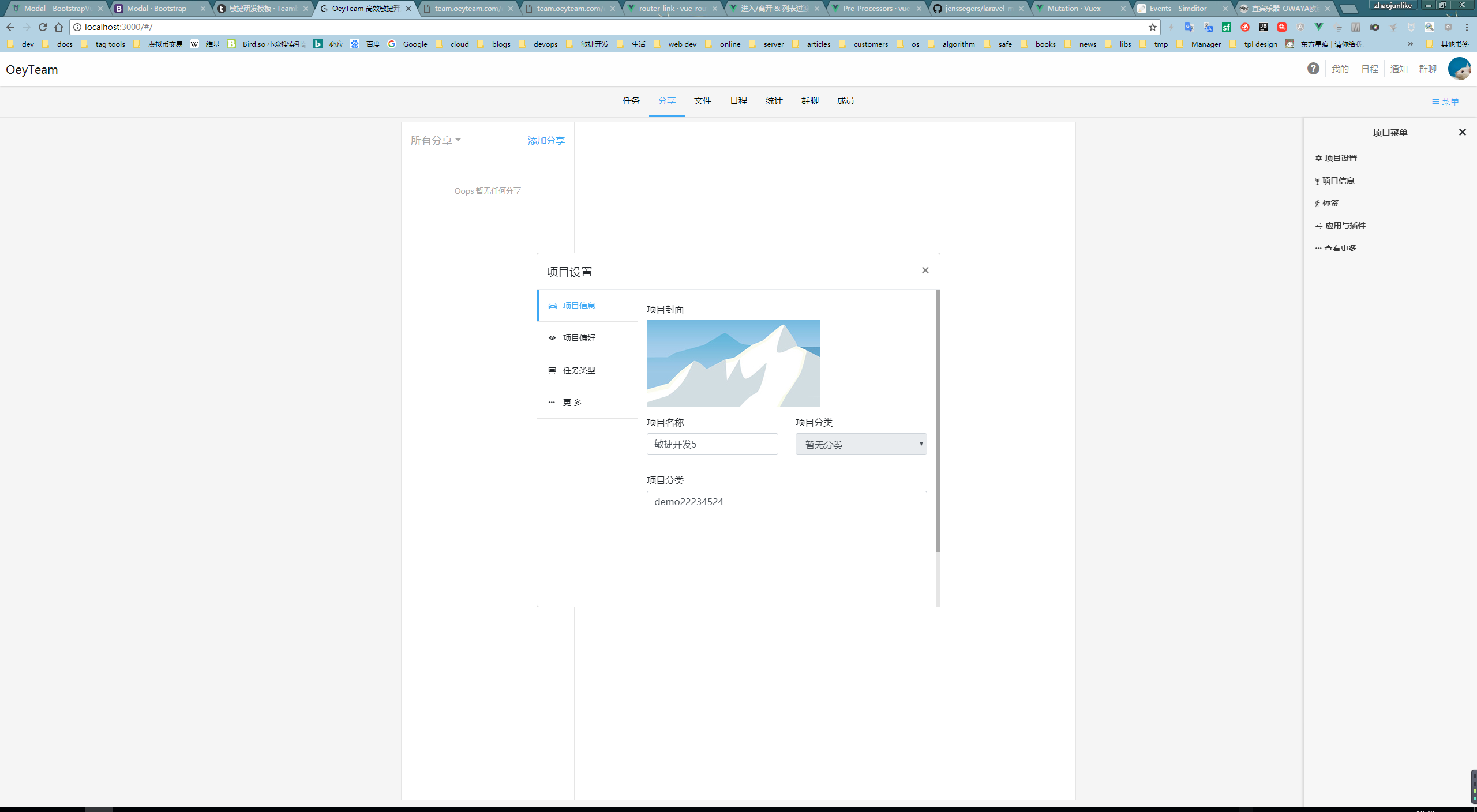Click the dialog's vertical scrollbar
Screen dimensions: 1477x812
coord(937,421)
